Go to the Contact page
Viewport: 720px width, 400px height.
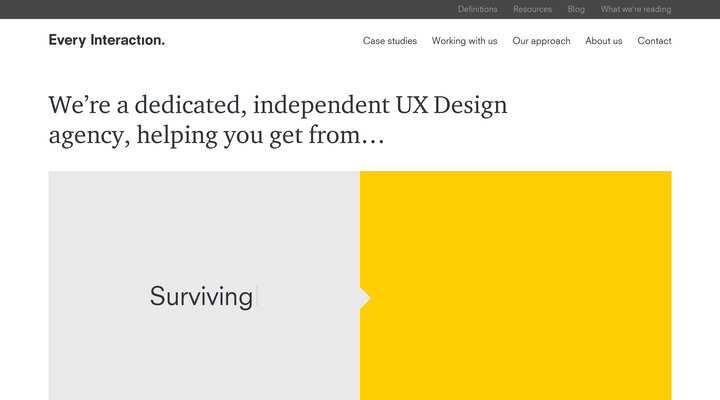(x=654, y=41)
